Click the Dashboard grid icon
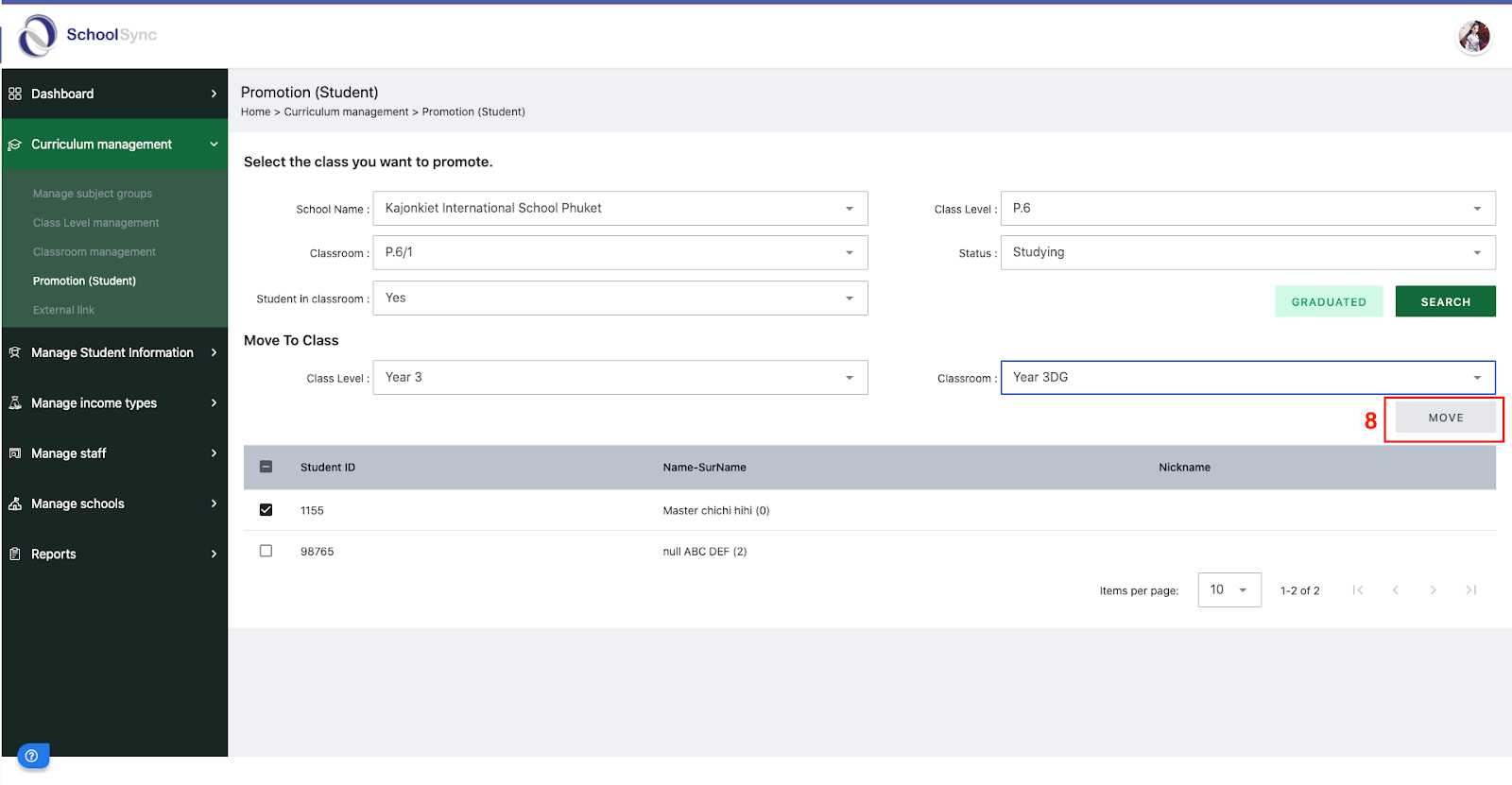 coord(15,94)
